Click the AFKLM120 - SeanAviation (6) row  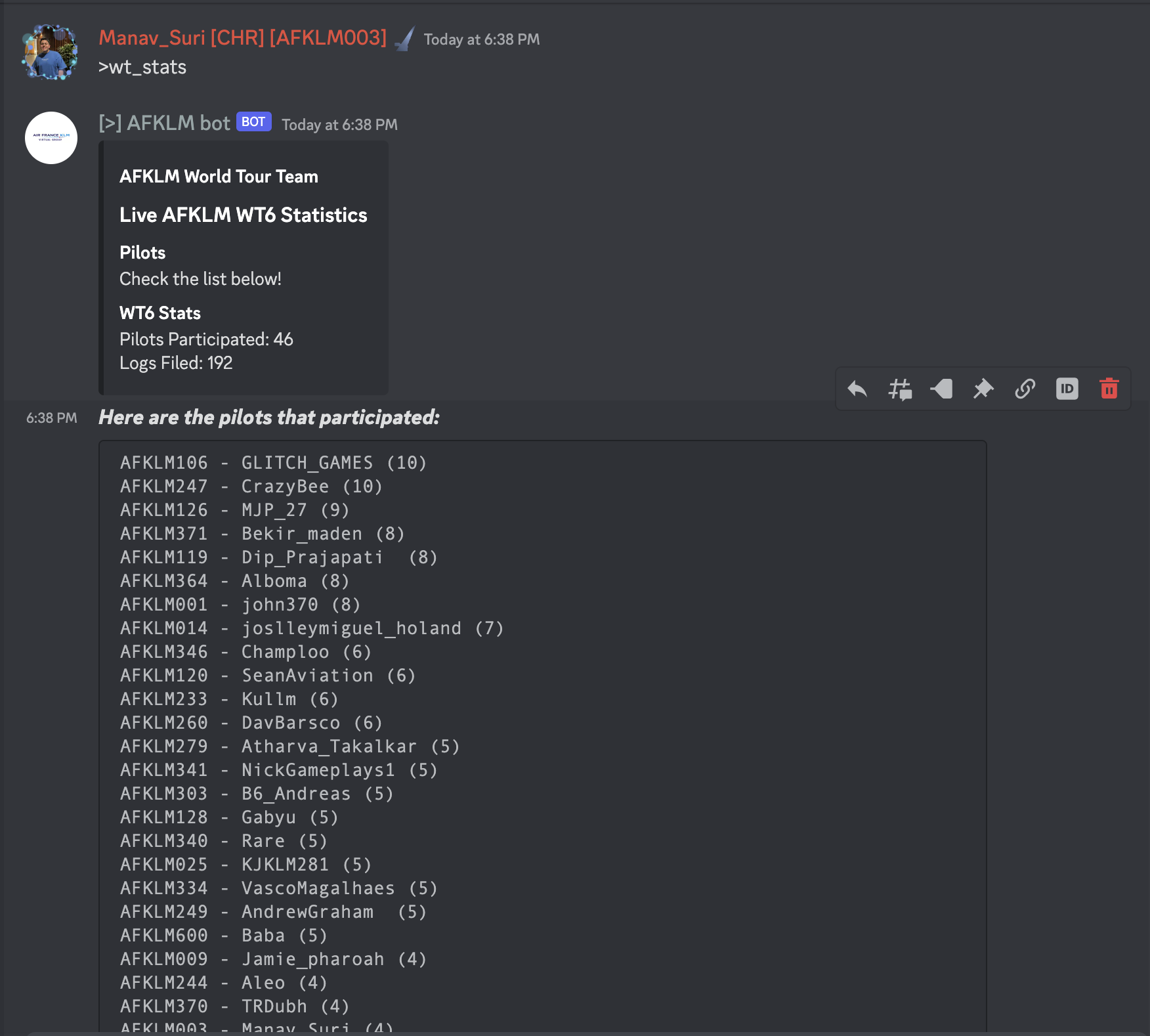pyautogui.click(x=268, y=676)
